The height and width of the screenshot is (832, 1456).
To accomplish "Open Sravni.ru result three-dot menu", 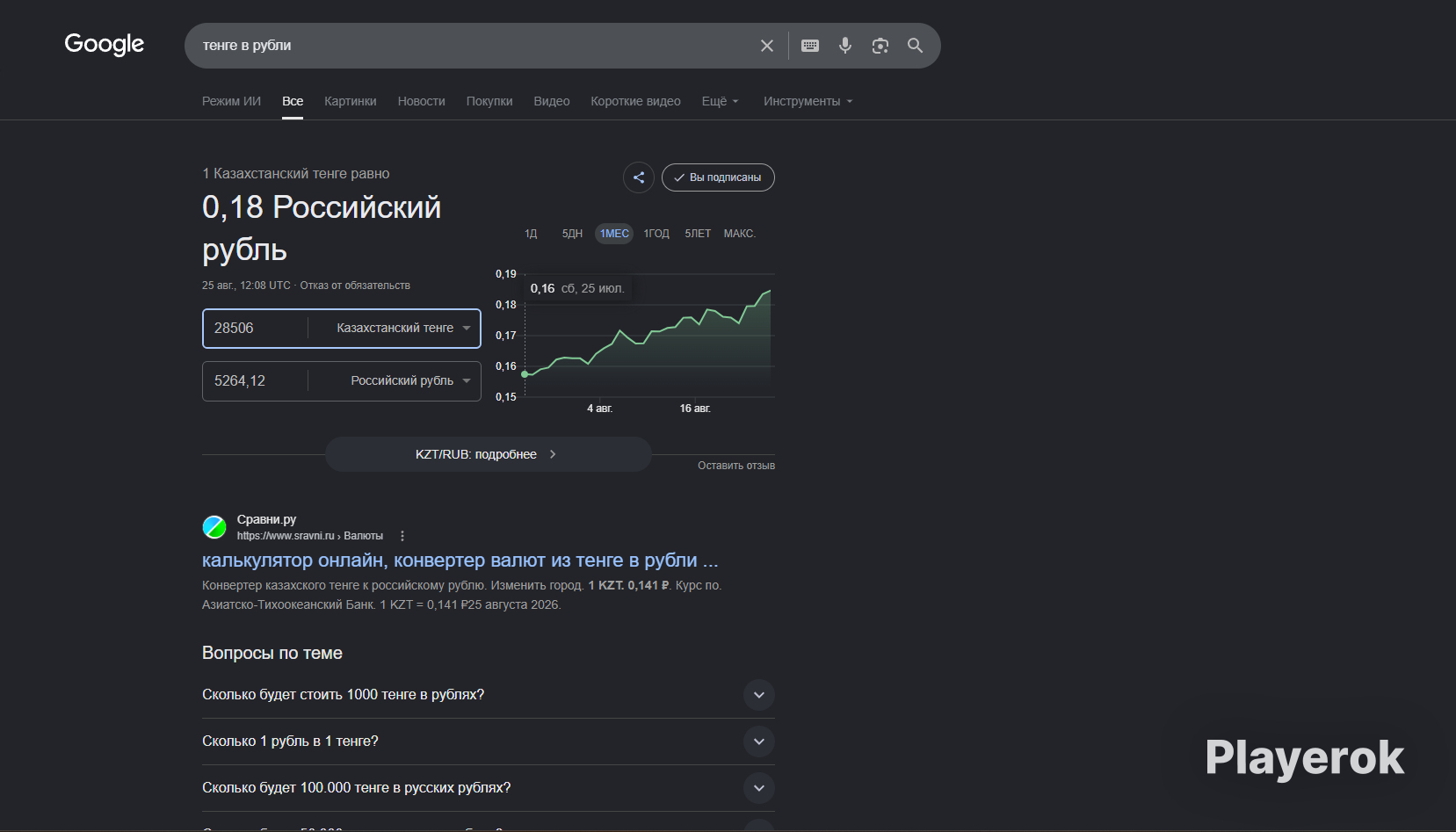I will [x=402, y=536].
